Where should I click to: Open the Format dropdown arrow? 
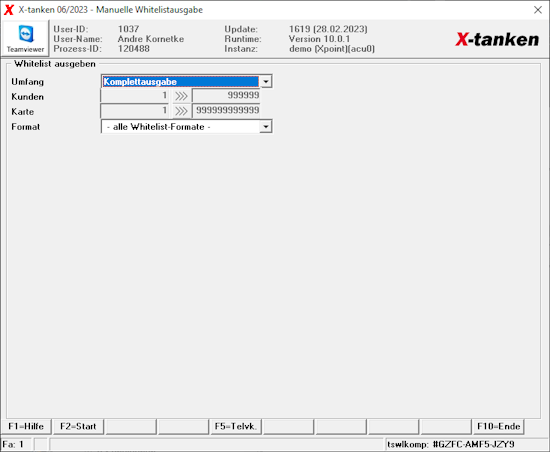266,127
